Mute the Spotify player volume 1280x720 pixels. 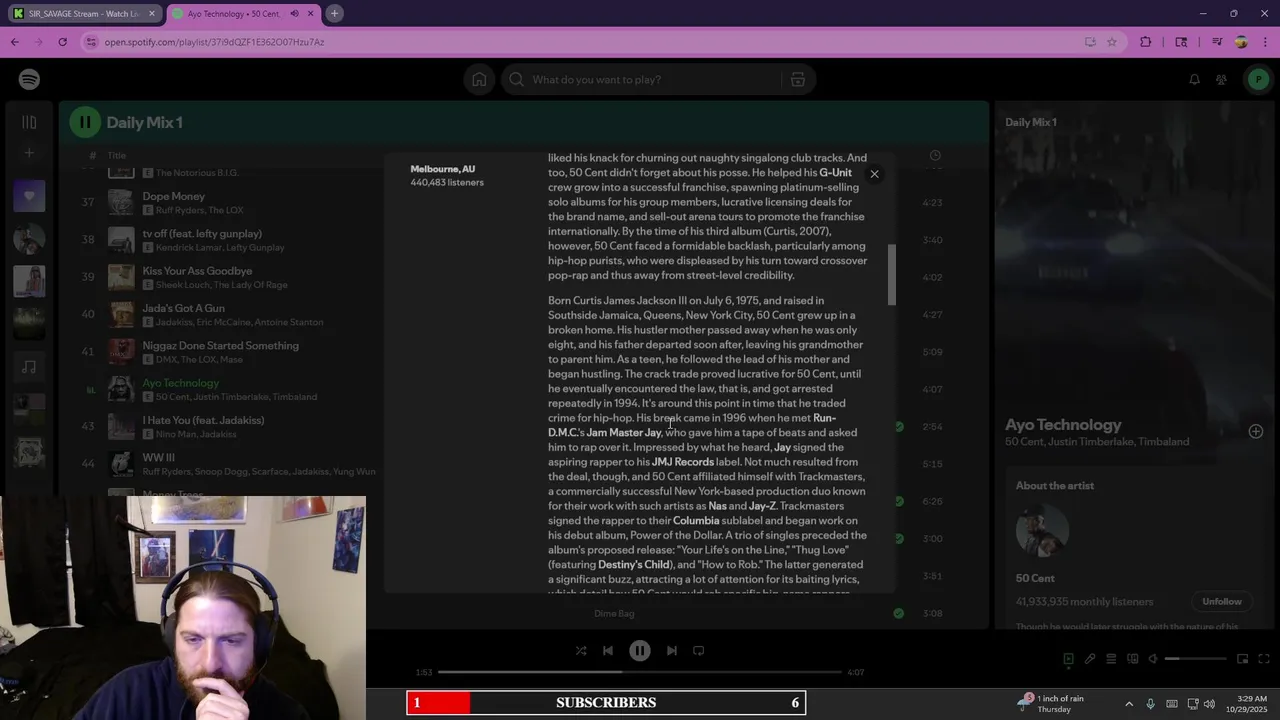tap(1153, 659)
